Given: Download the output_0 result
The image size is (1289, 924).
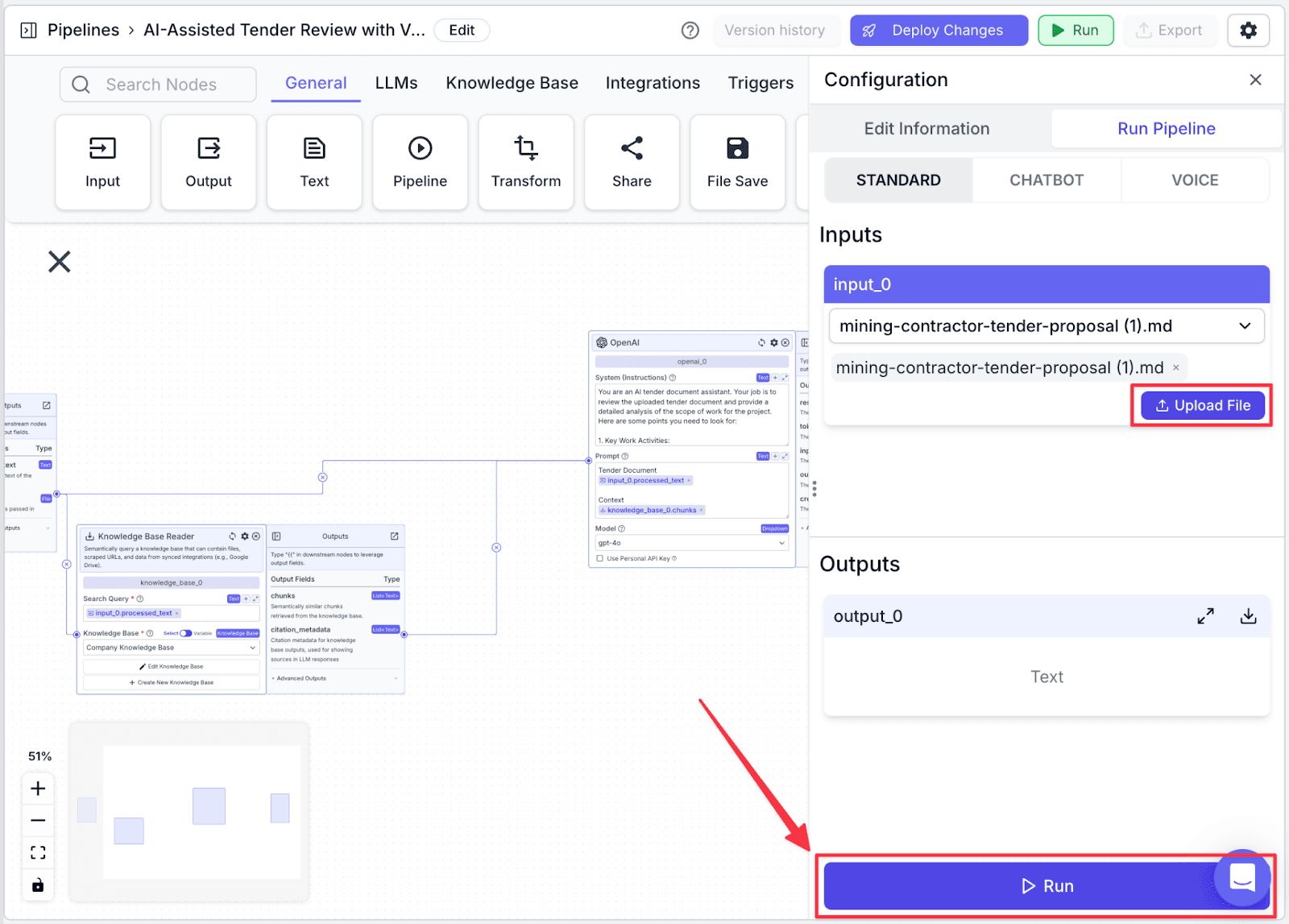Looking at the screenshot, I should [x=1248, y=616].
